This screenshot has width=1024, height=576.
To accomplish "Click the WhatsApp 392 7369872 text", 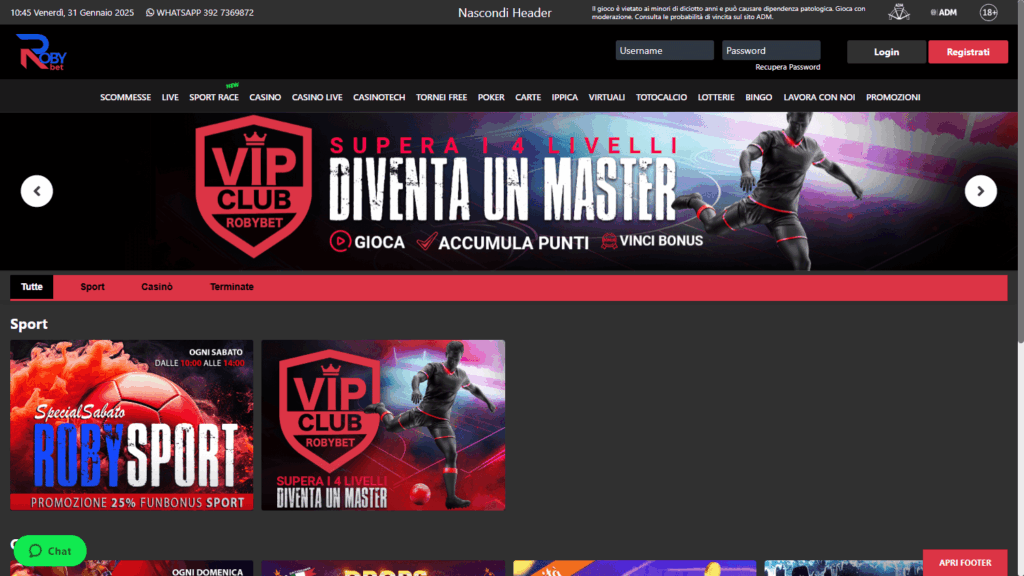I will click(205, 12).
